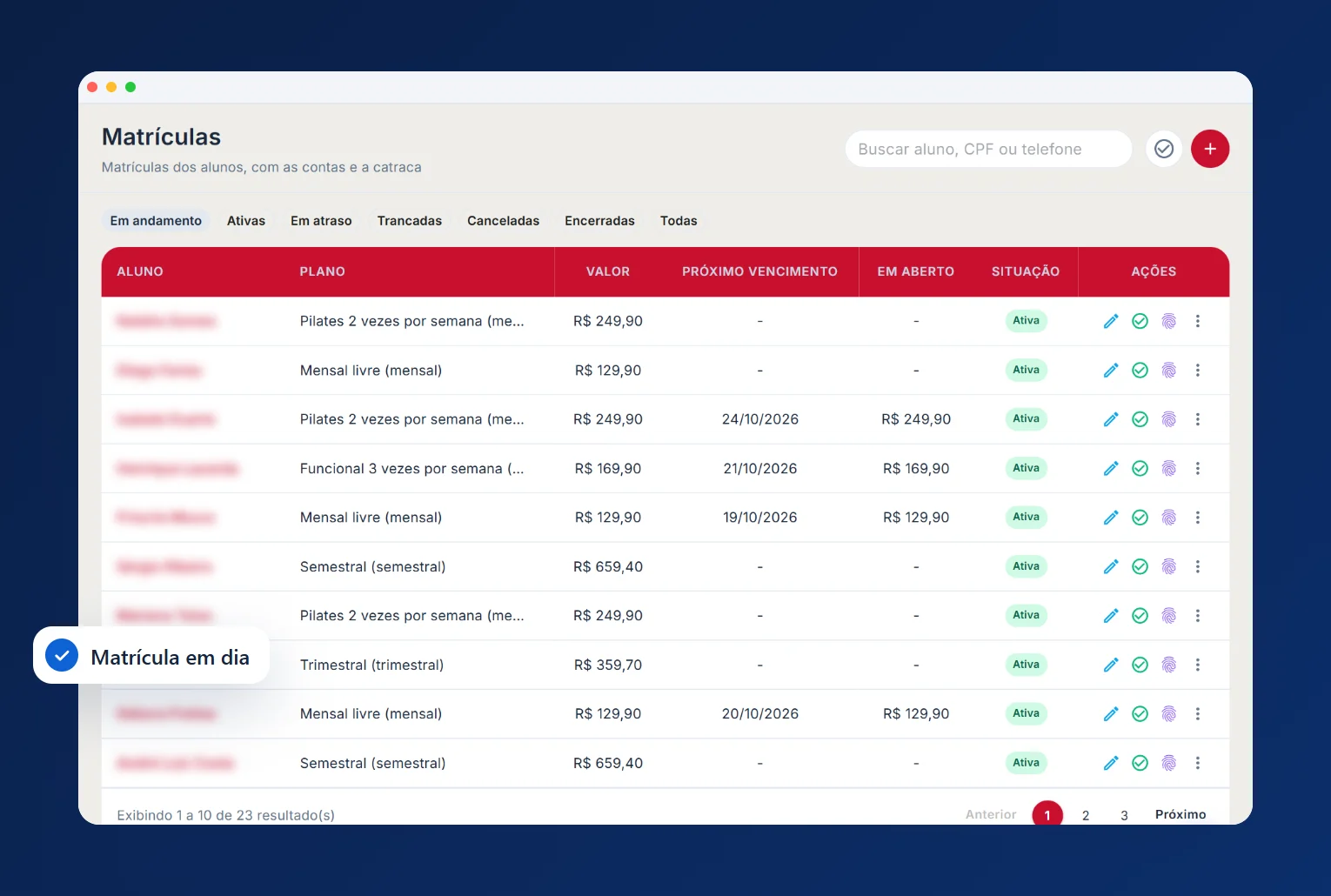Image resolution: width=1331 pixels, height=896 pixels.
Task: Open the Trancadas tab
Action: coord(410,221)
